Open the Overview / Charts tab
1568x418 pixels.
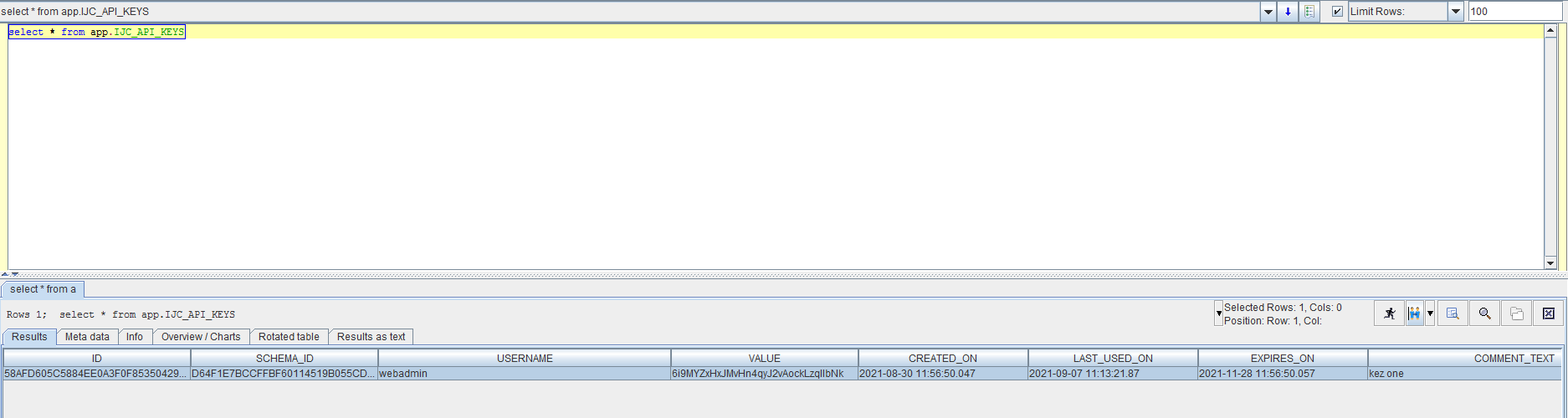[201, 337]
